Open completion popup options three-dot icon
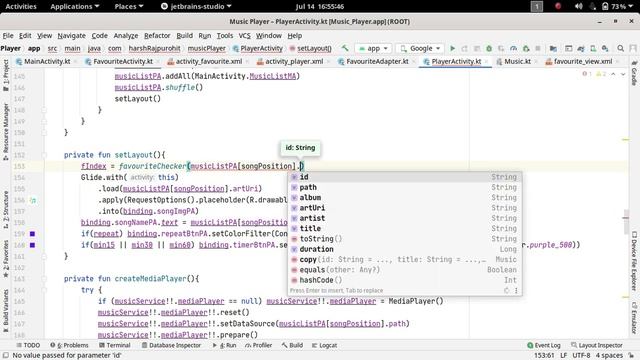The height and width of the screenshot is (360, 640). click(x=516, y=291)
